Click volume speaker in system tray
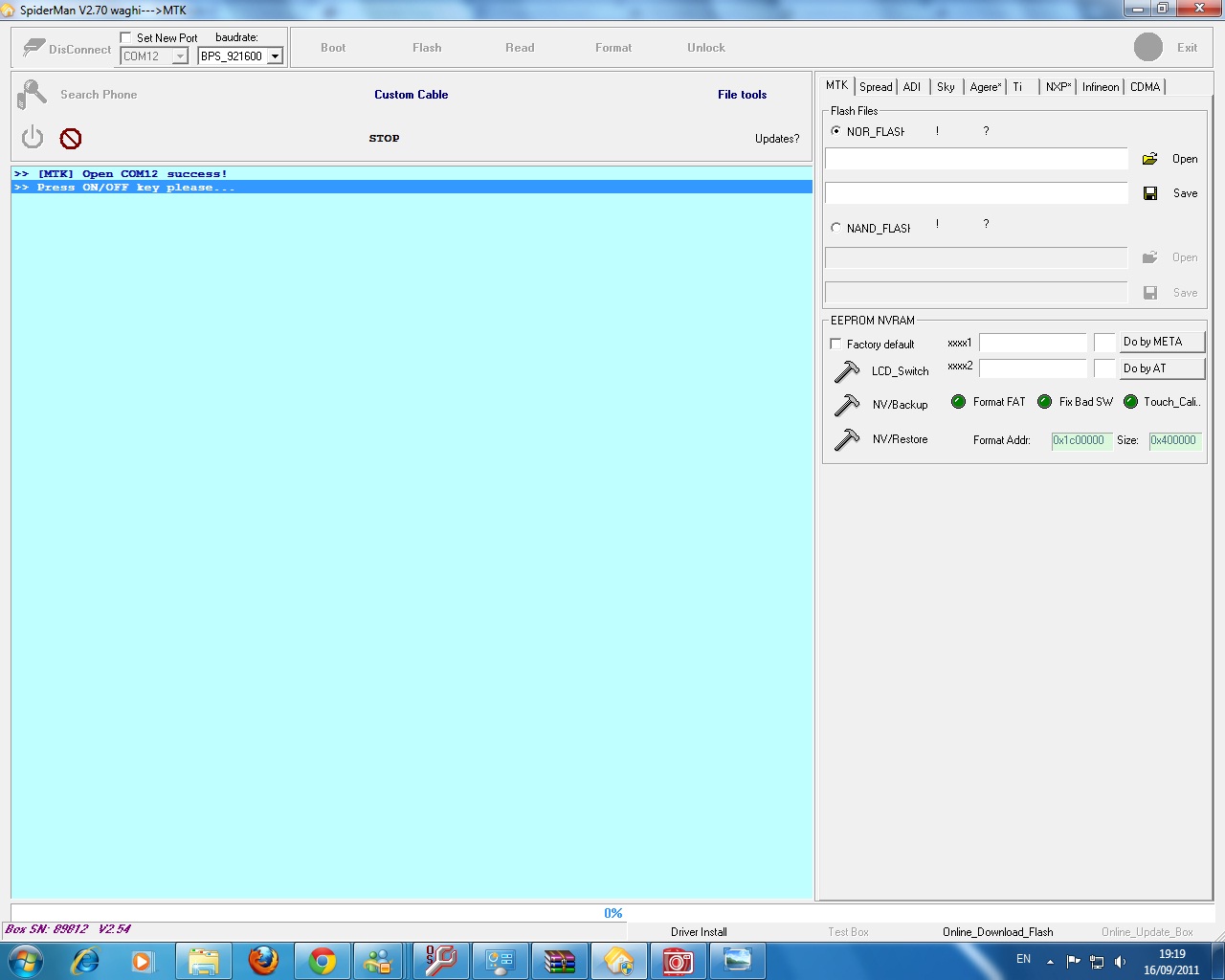This screenshot has width=1225, height=980. pos(1121,961)
